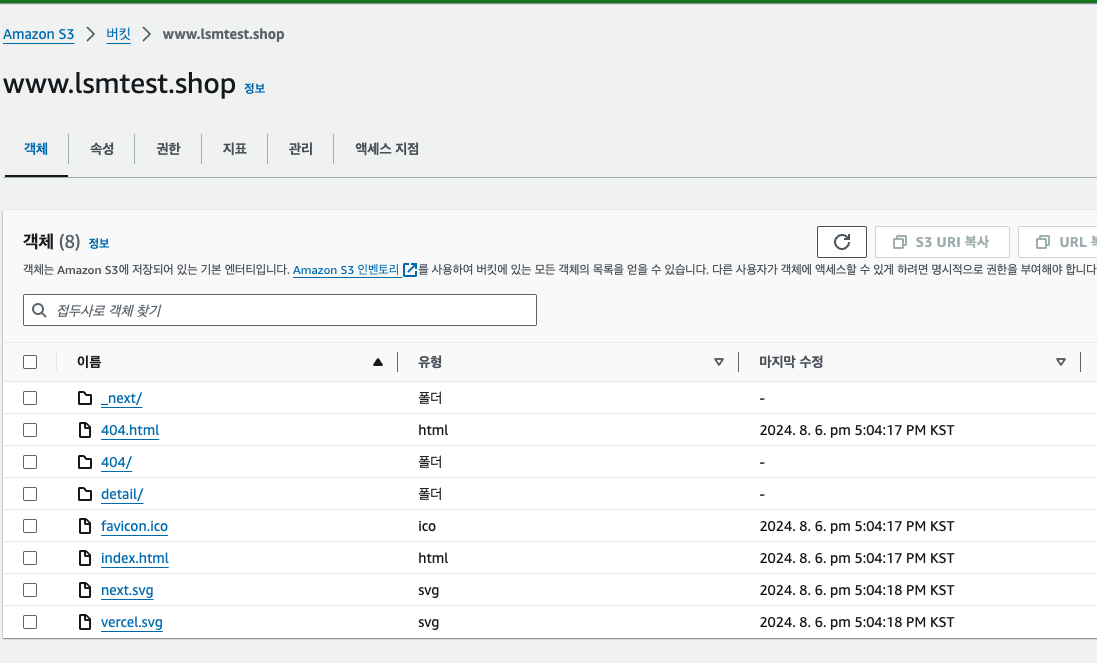
Task: Check the favicon.ico row
Action: click(30, 526)
